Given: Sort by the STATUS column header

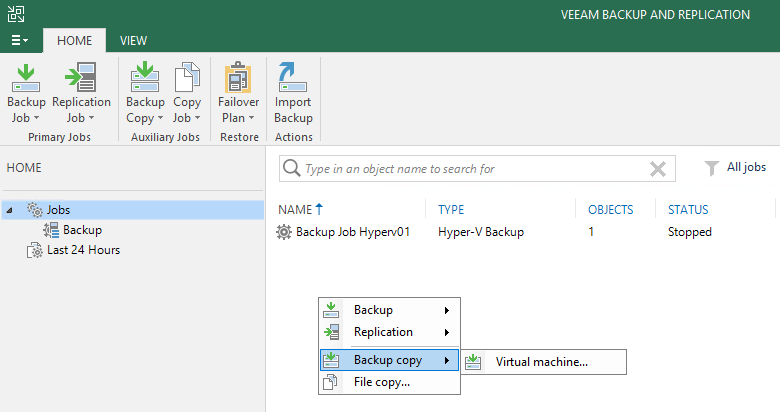Looking at the screenshot, I should (x=688, y=209).
